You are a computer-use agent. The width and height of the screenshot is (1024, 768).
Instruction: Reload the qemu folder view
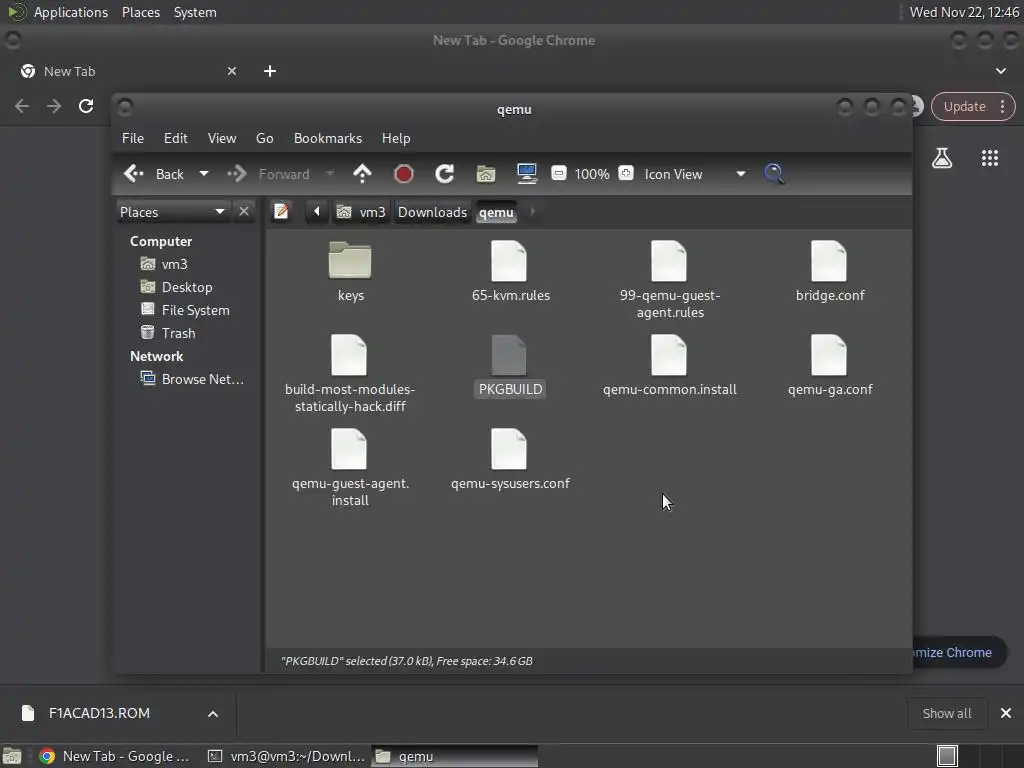click(x=445, y=174)
